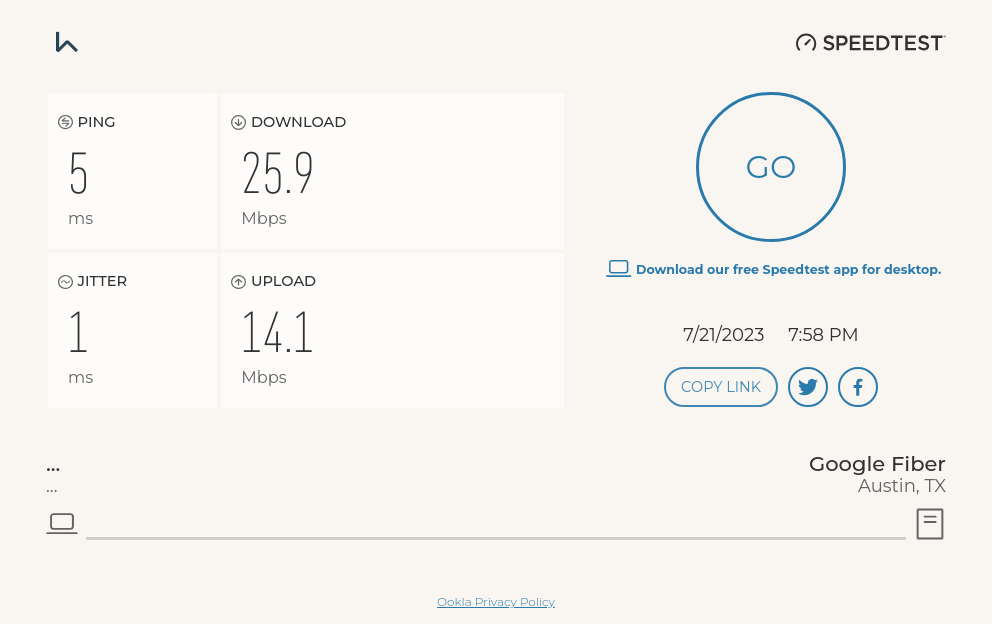Share result via the Twitter icon
The width and height of the screenshot is (992, 624).
click(808, 387)
